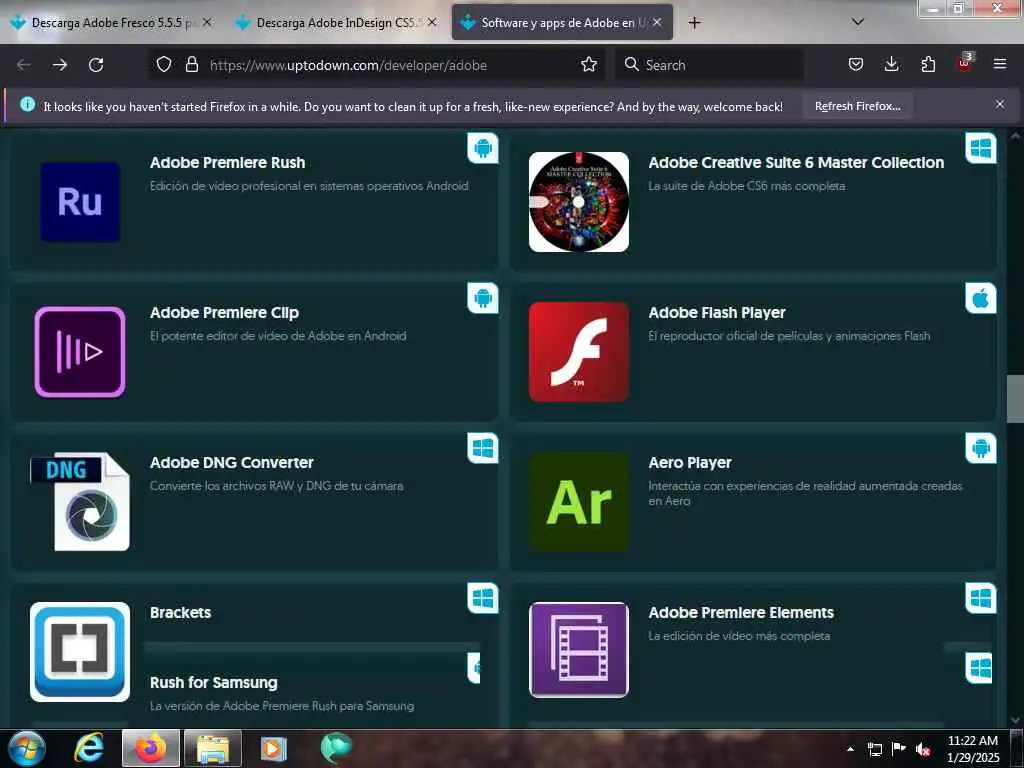Switch to Descarga Adobe Fresco tab
This screenshot has width=1024, height=768.
111,23
